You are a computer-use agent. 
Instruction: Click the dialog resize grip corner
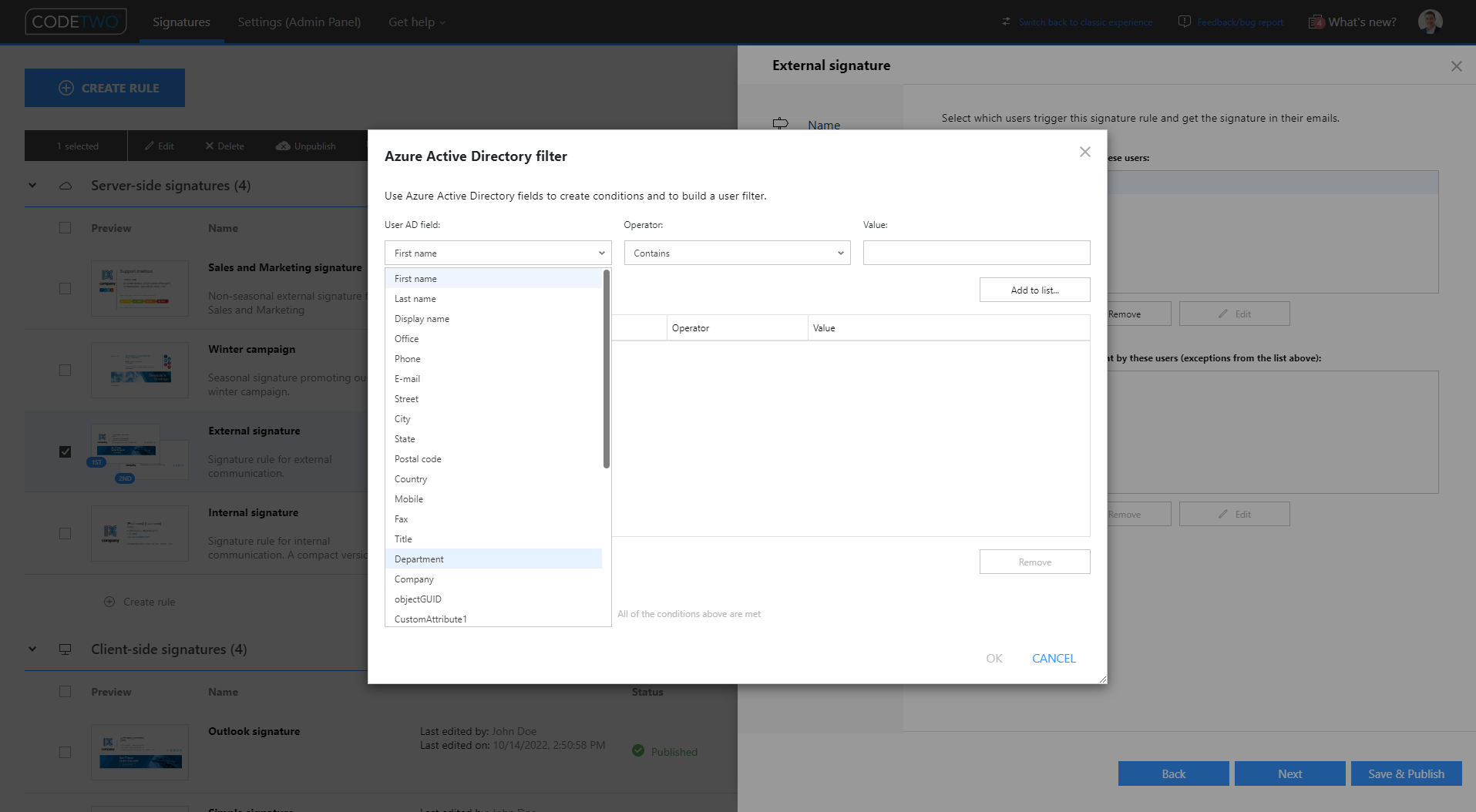point(1103,679)
